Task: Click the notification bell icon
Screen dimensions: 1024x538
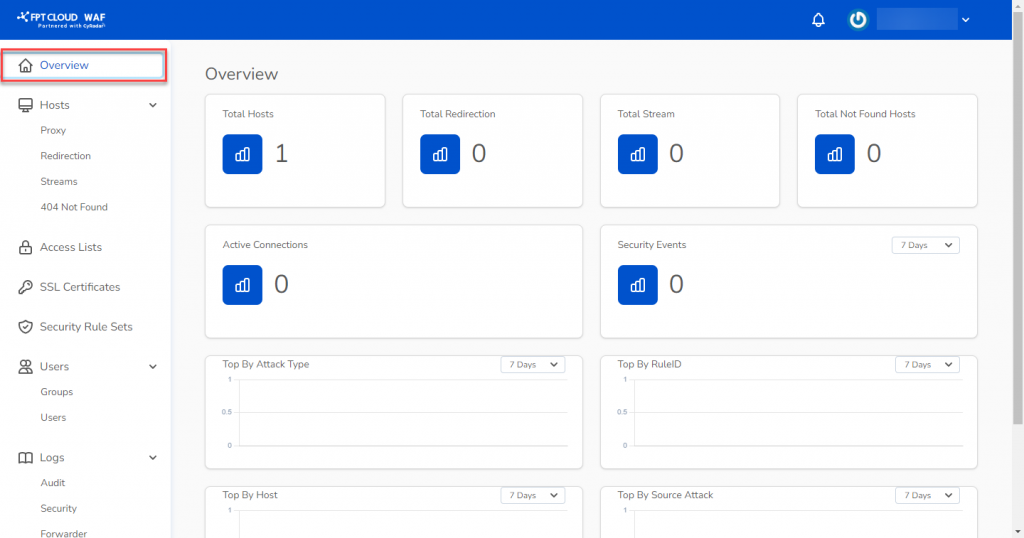Action: [x=818, y=20]
